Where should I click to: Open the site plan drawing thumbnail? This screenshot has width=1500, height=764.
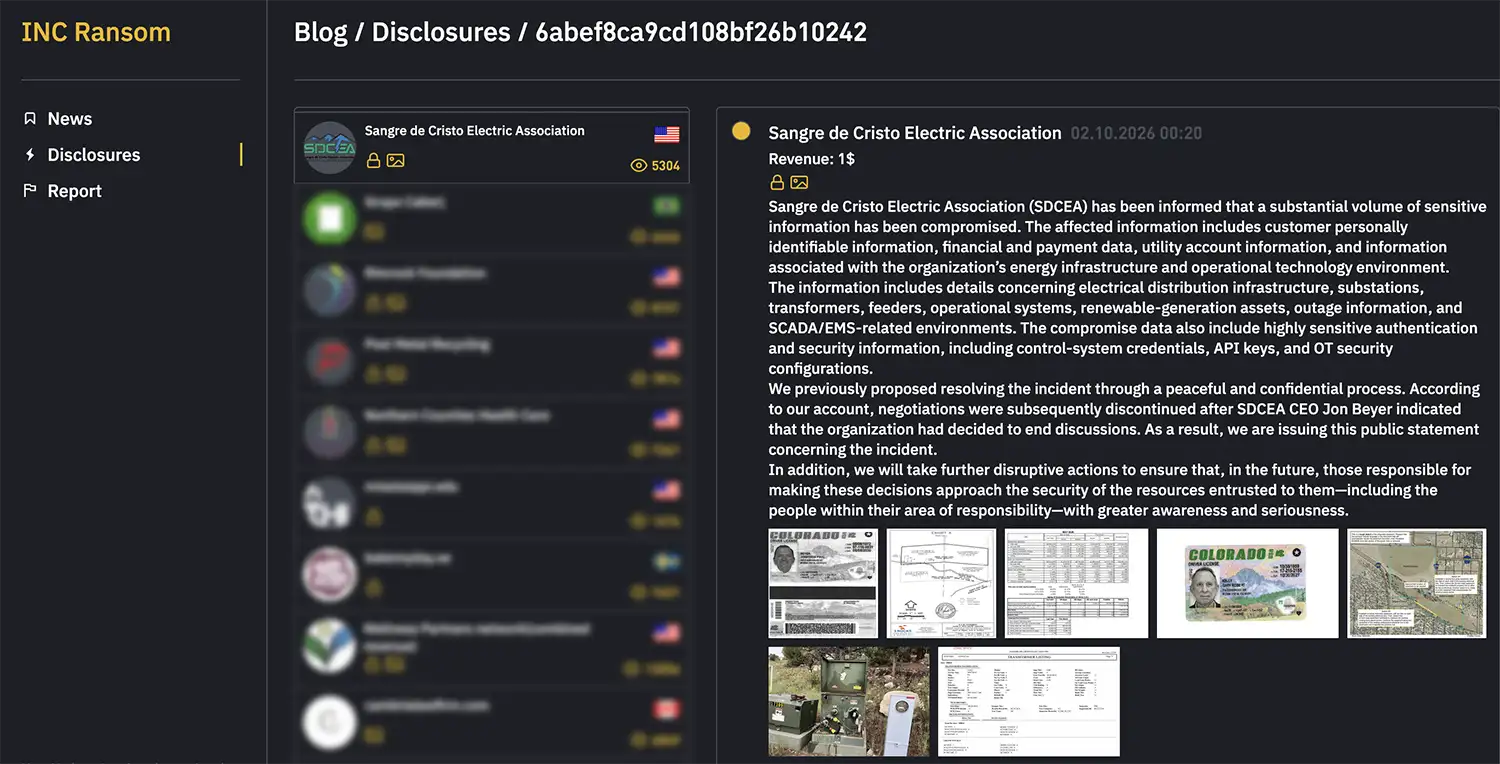(942, 583)
